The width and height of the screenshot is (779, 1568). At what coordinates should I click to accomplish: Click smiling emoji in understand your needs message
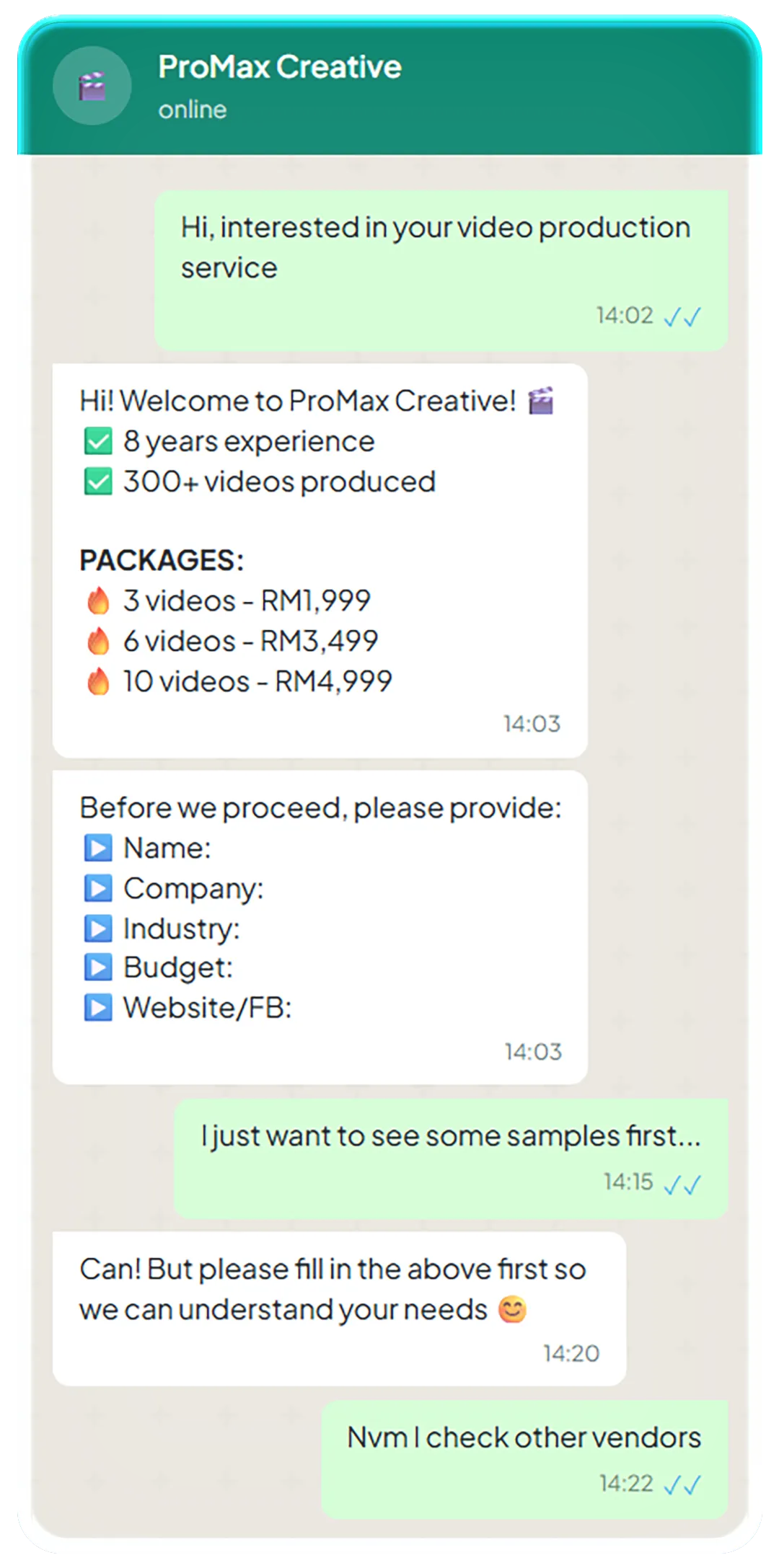tap(513, 1309)
